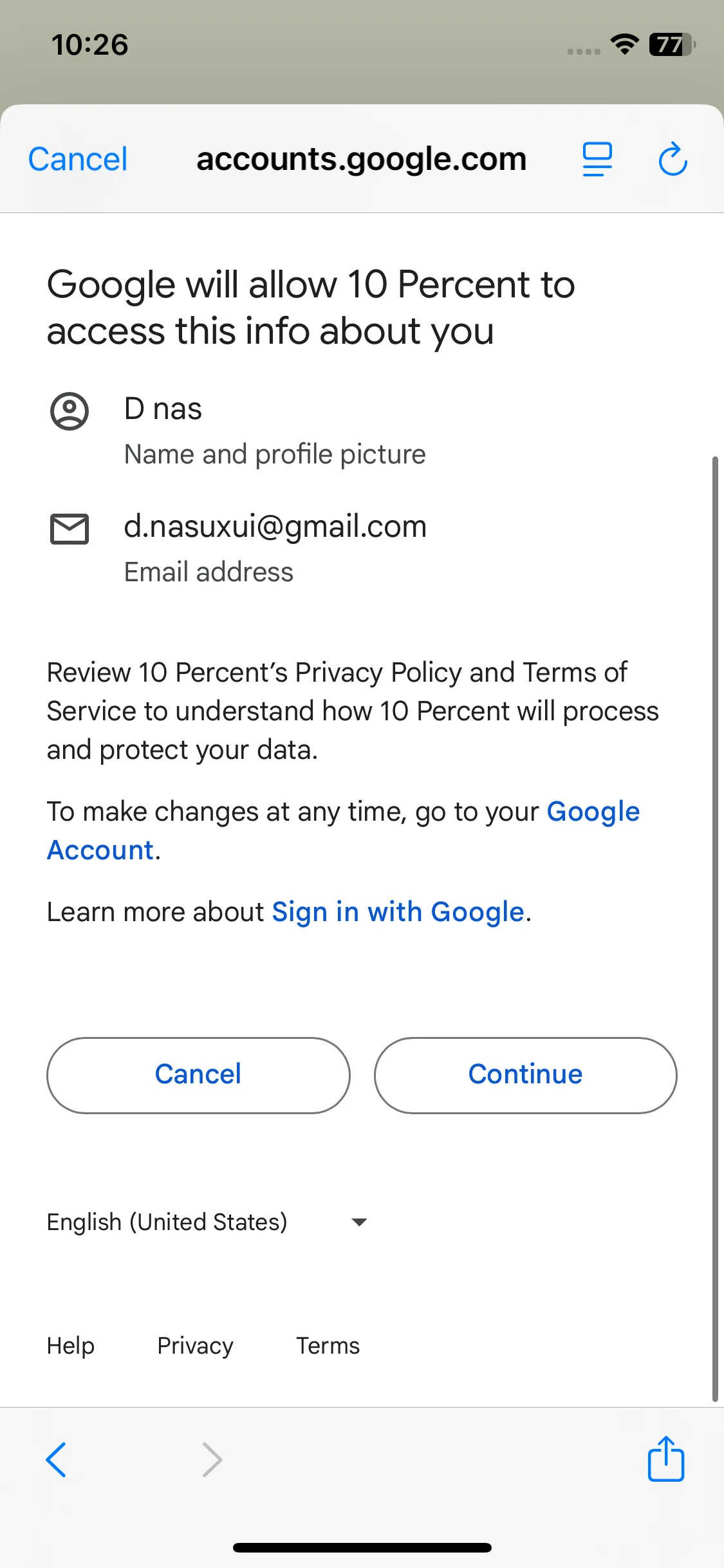724x1568 pixels.
Task: Open the Help footer link
Action: 71,1346
